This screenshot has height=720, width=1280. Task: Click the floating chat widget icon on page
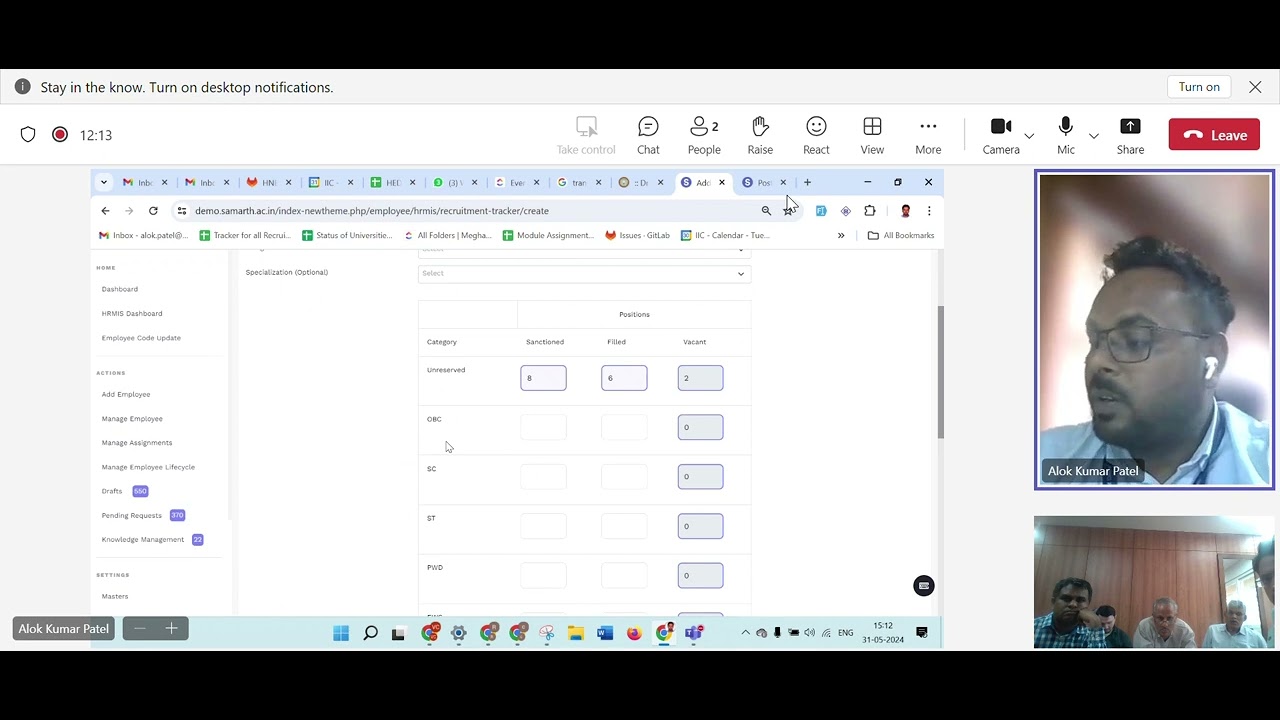click(x=924, y=586)
